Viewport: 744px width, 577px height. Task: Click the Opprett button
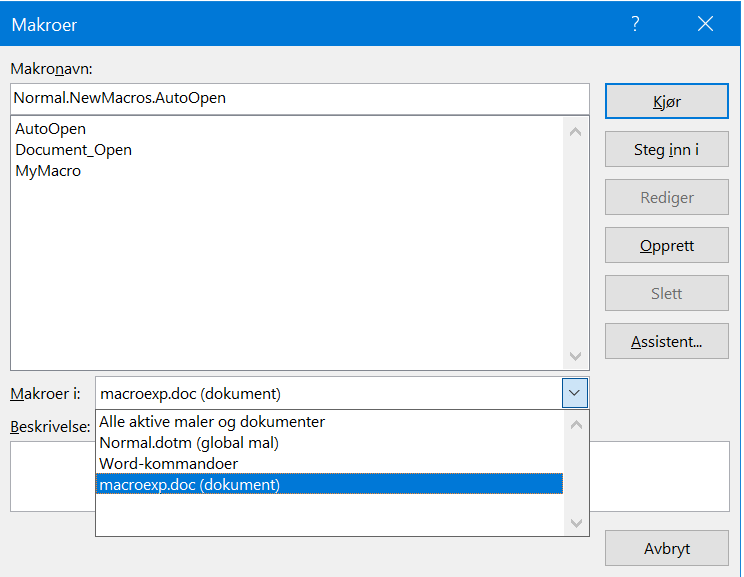666,246
